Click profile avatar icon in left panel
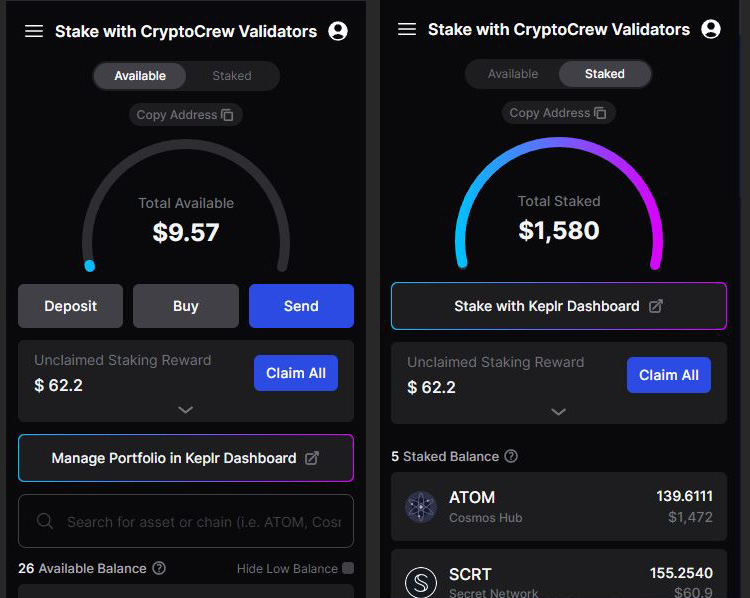This screenshot has height=598, width=750. (338, 31)
